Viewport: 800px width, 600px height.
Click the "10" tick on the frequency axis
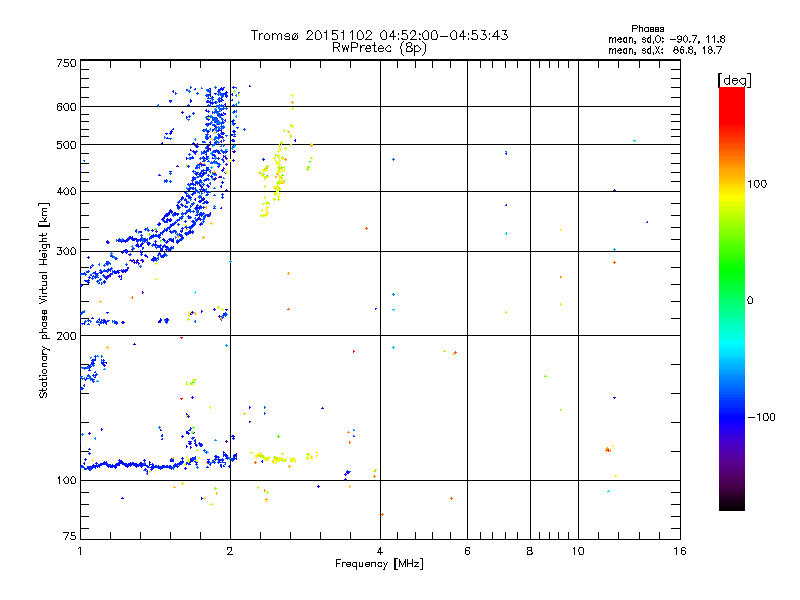pyautogui.click(x=578, y=551)
